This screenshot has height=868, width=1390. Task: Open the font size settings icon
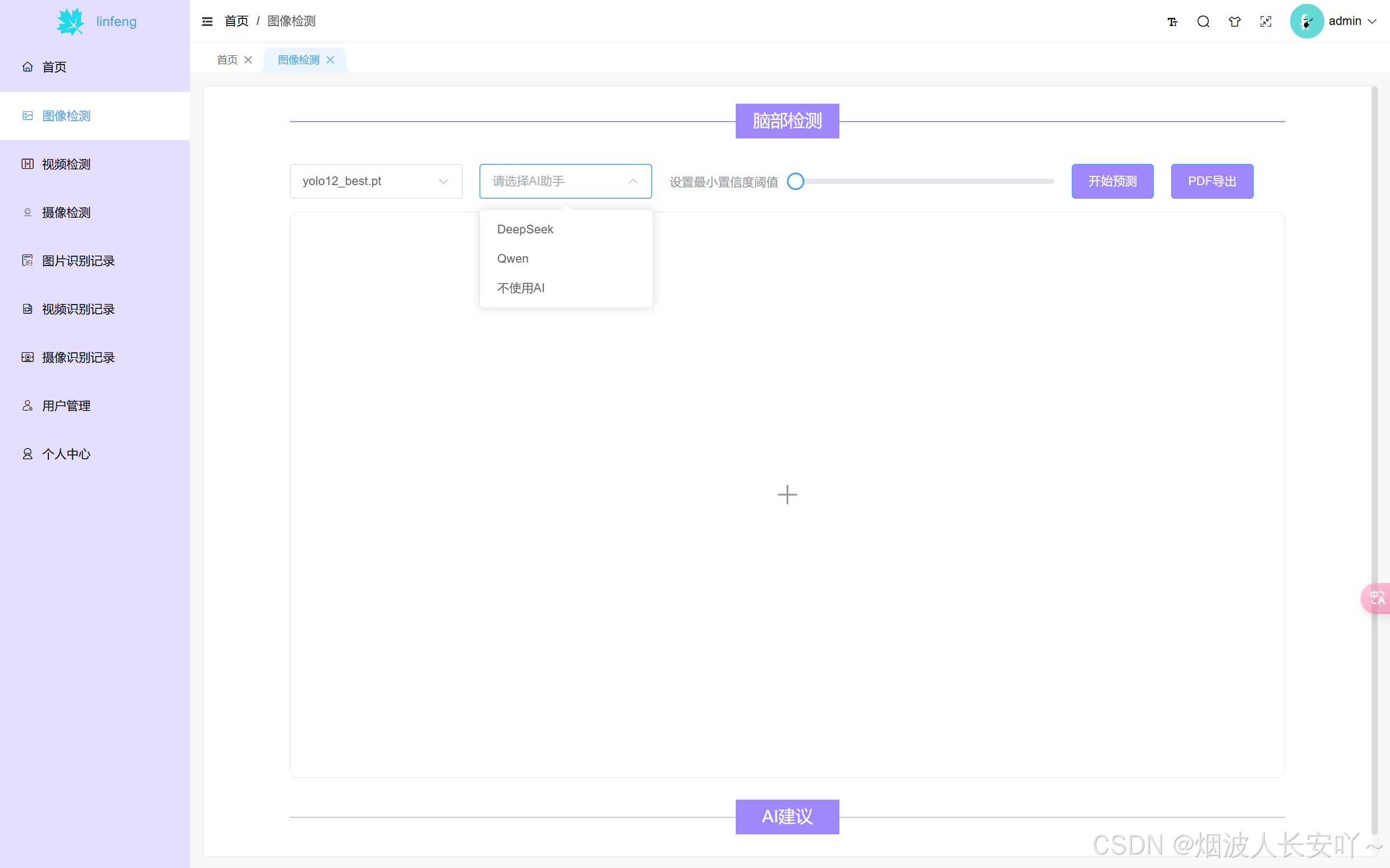click(x=1172, y=21)
